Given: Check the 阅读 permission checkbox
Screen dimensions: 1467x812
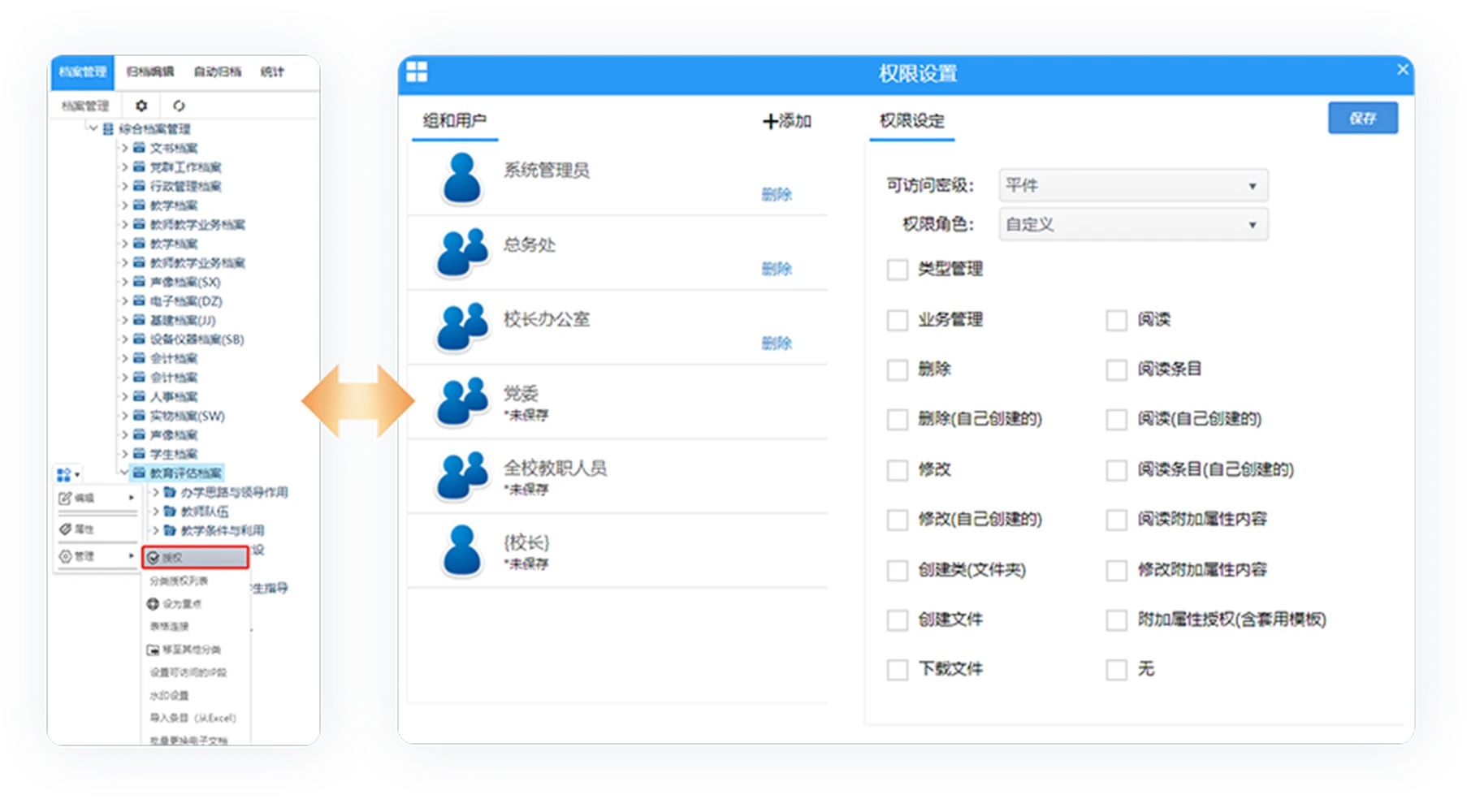Looking at the screenshot, I should click(1116, 320).
